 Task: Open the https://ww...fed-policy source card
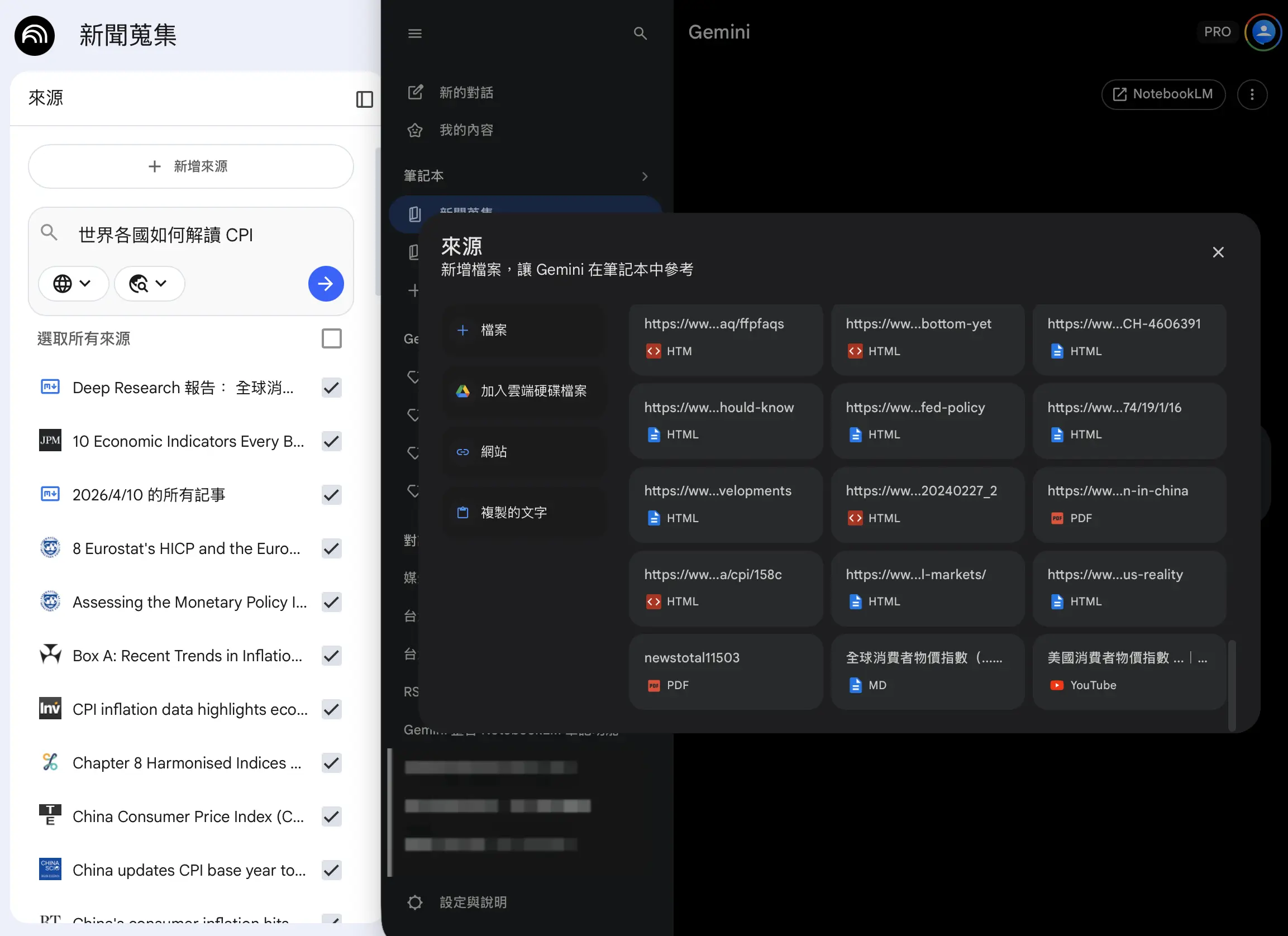point(927,421)
